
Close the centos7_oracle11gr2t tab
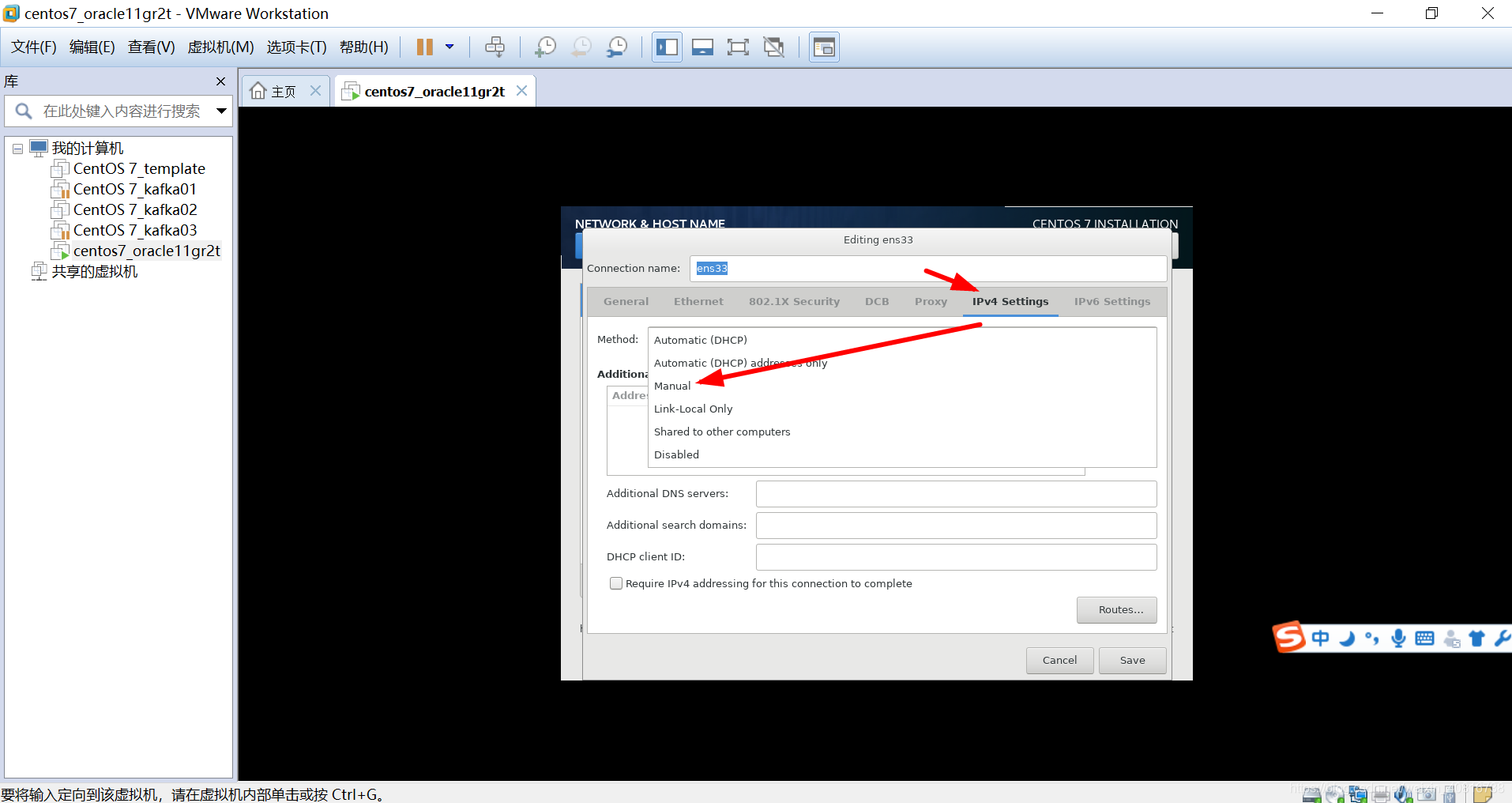521,91
